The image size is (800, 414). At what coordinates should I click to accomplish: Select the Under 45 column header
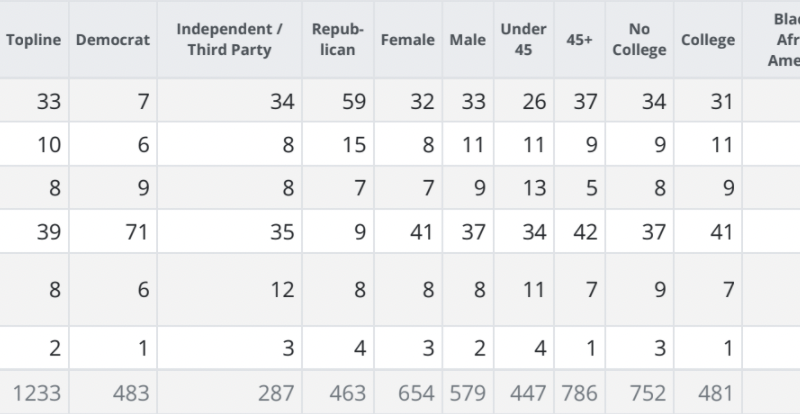pos(526,40)
